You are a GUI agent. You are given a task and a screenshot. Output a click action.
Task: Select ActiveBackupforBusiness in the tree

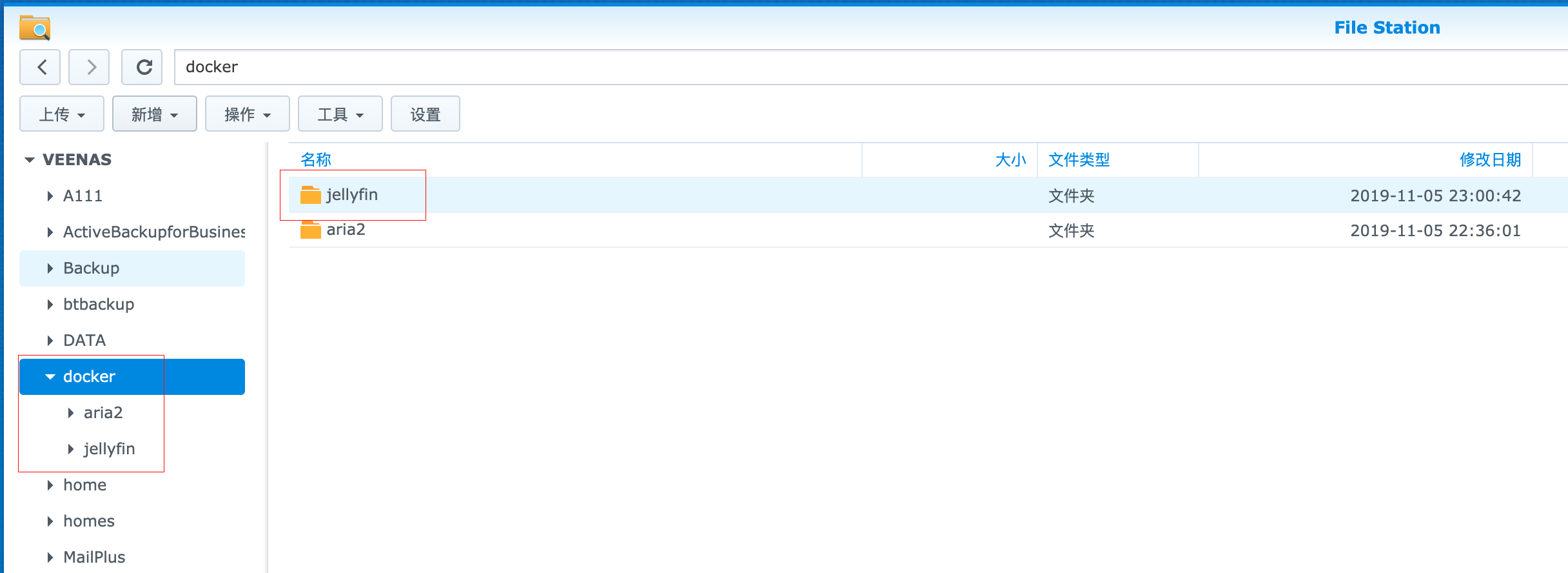point(154,232)
